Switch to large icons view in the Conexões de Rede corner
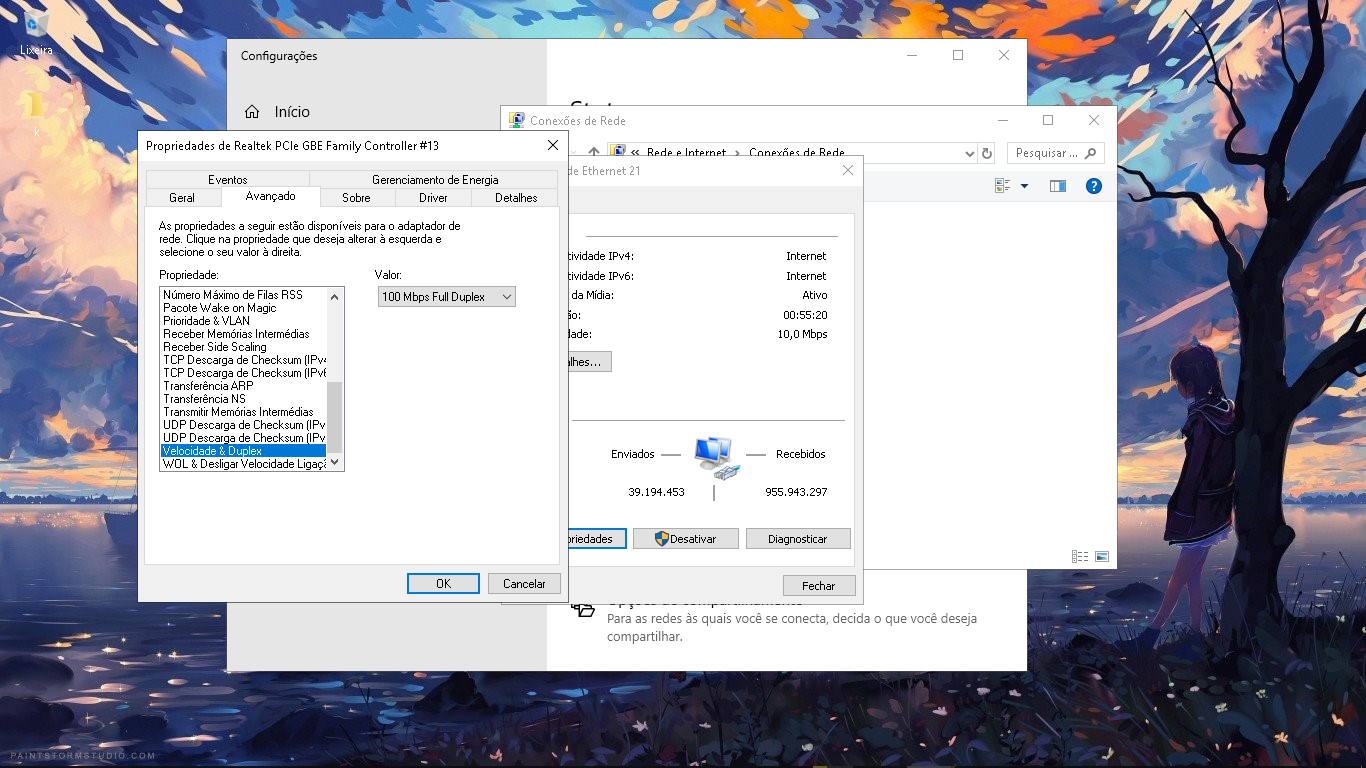The width and height of the screenshot is (1366, 768). (x=1102, y=556)
